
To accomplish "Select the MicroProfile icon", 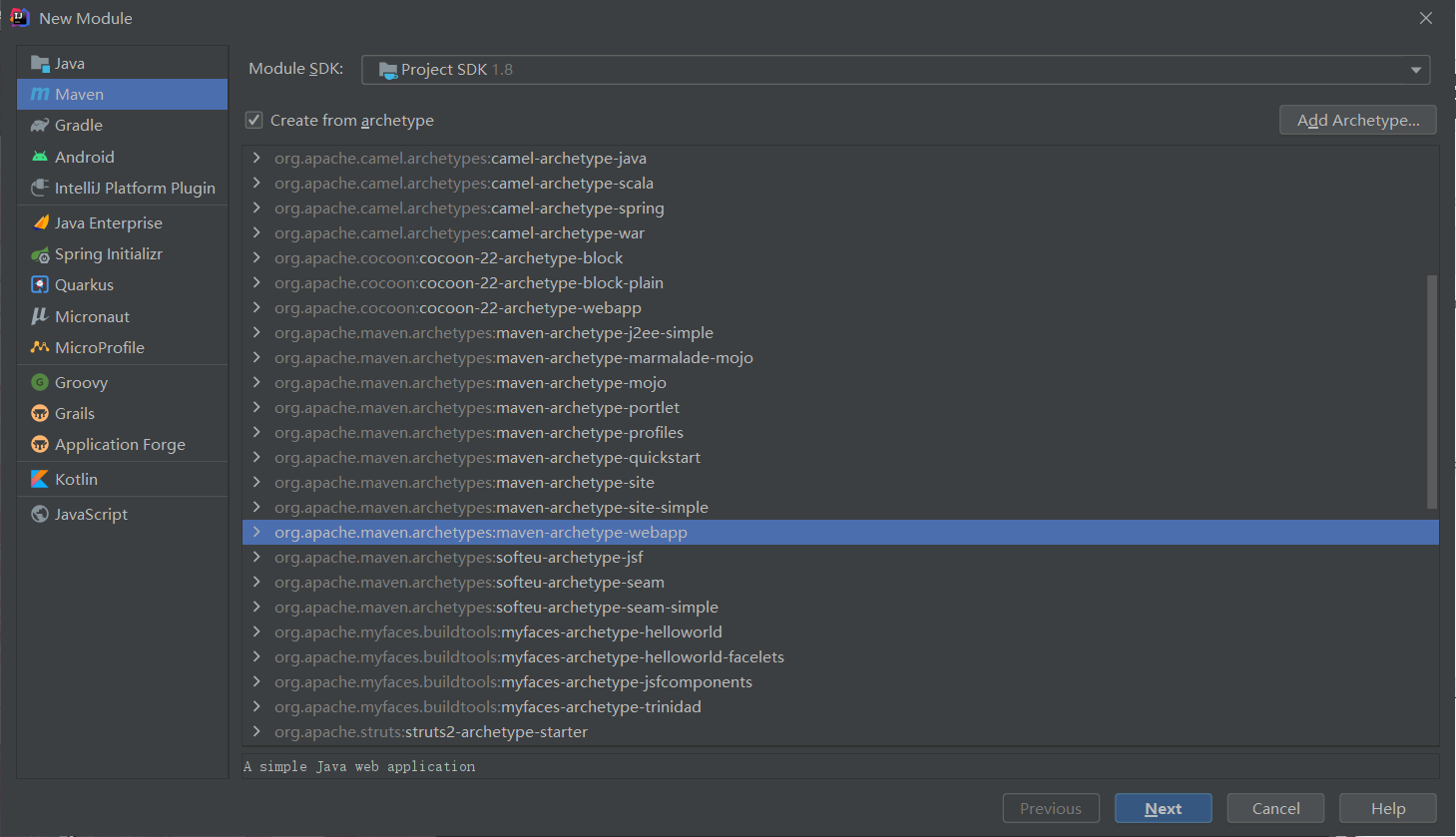I will 40,347.
